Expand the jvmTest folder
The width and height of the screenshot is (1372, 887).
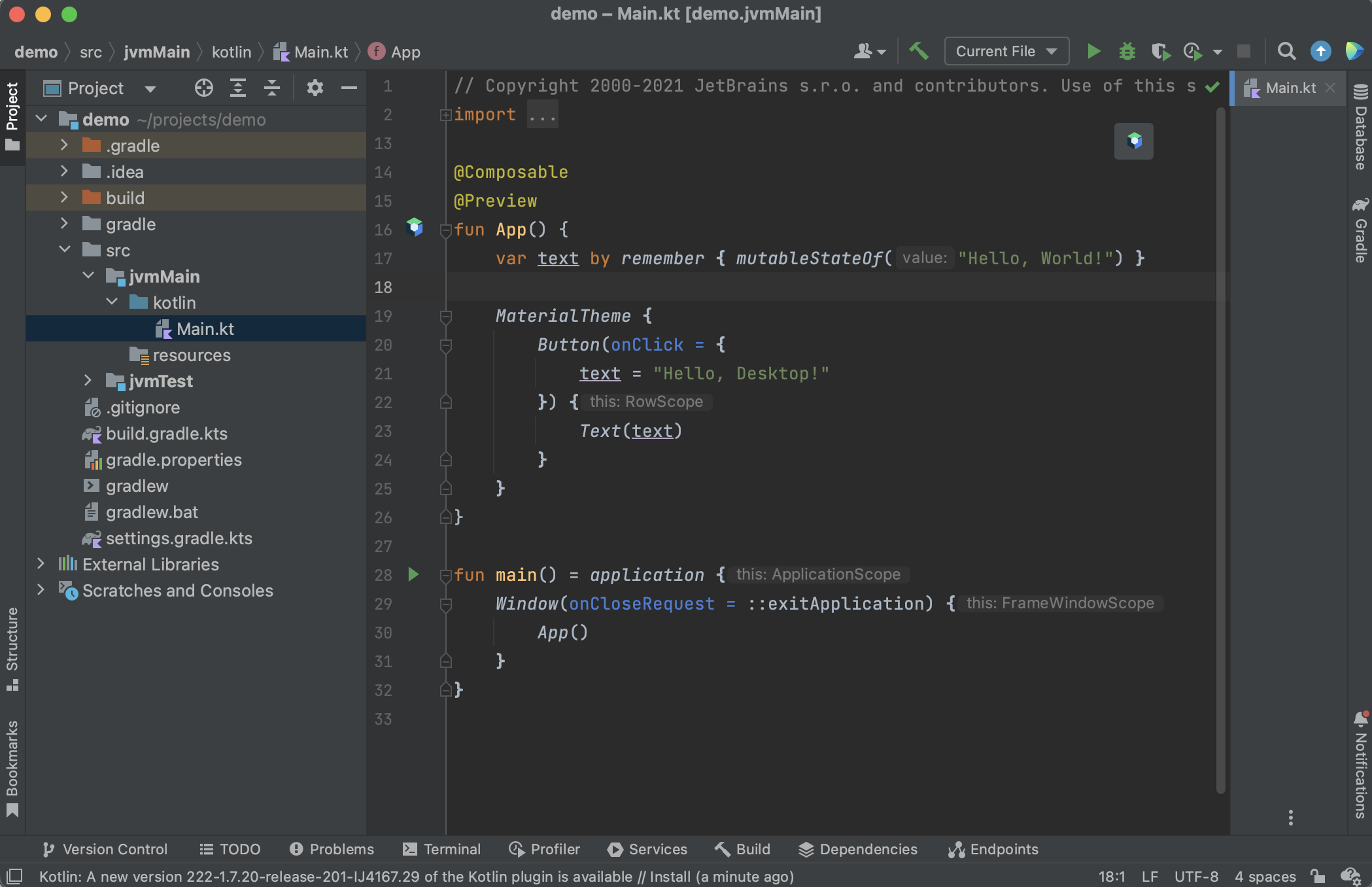coord(88,381)
